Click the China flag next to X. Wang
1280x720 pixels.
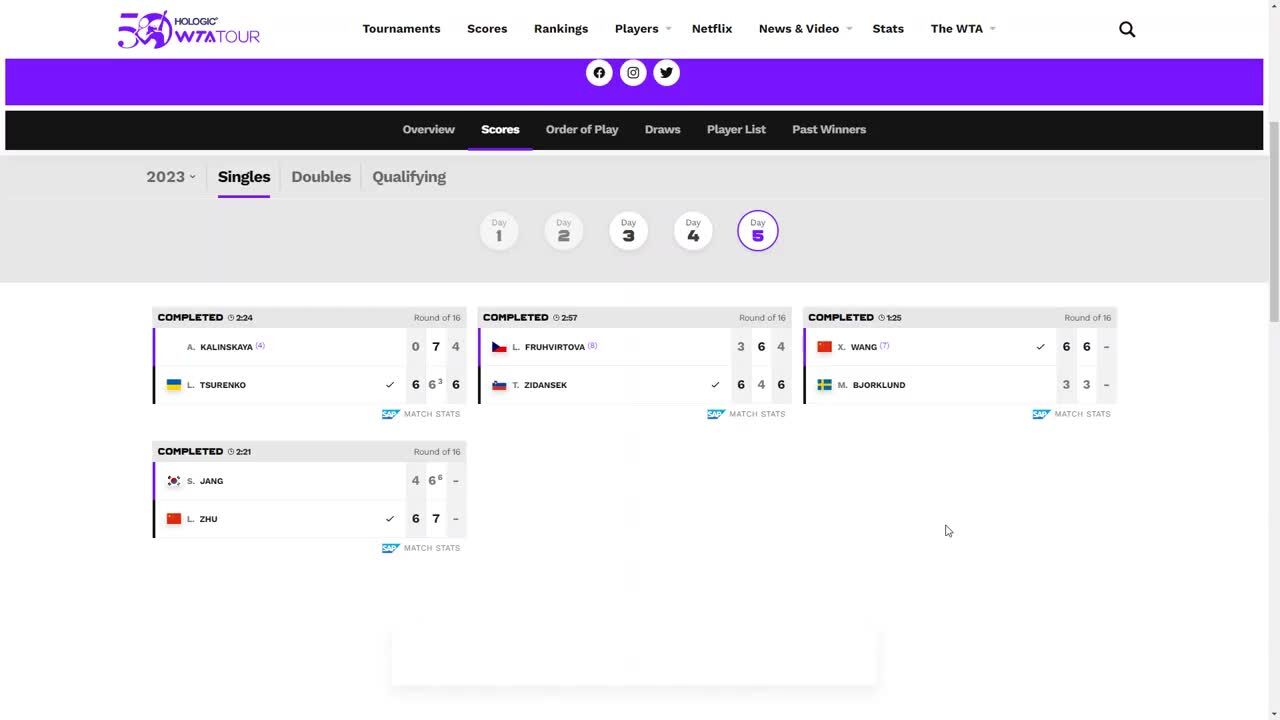(824, 347)
